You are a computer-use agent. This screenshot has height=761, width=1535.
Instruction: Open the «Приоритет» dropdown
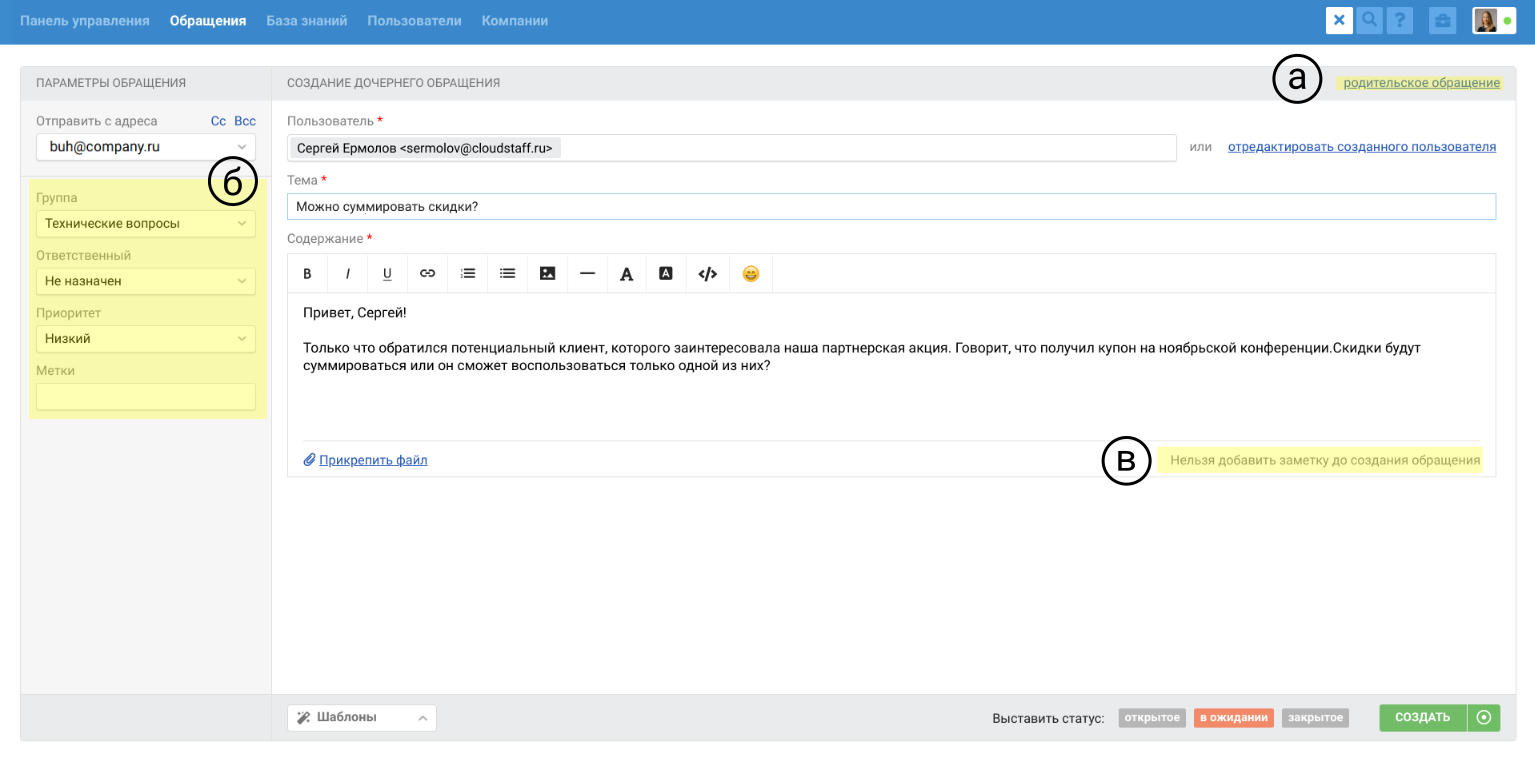(x=146, y=339)
